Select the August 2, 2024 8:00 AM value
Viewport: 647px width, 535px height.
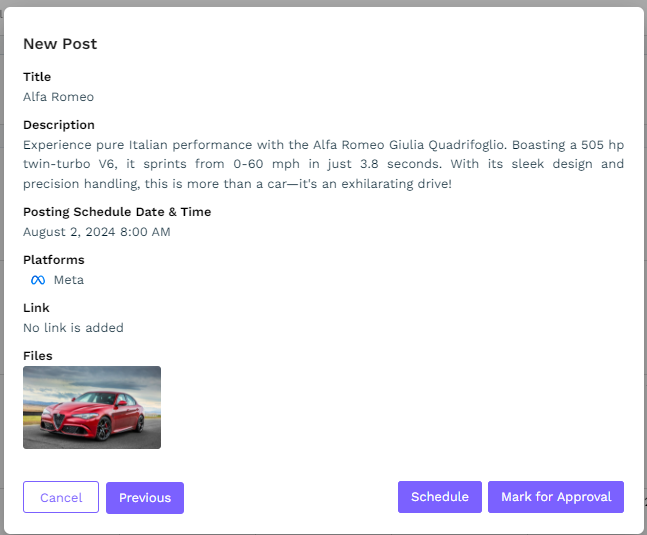tap(97, 232)
